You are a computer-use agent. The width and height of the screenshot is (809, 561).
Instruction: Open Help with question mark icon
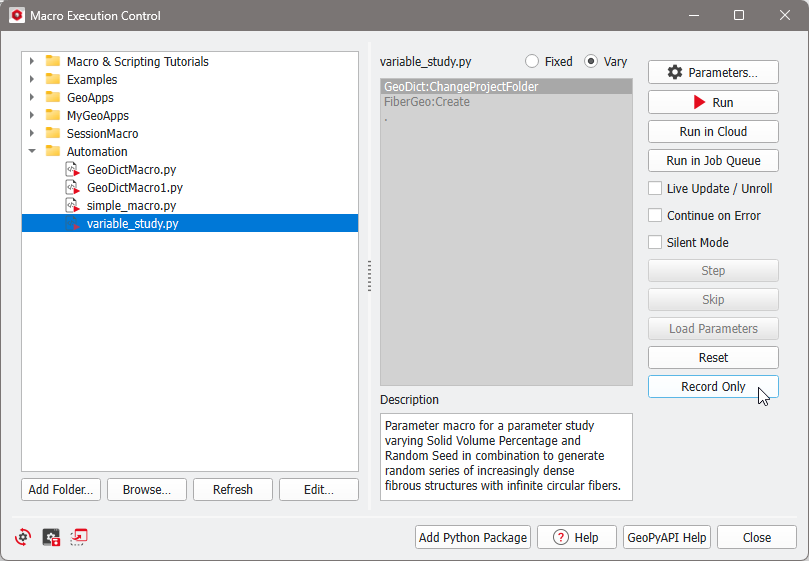[577, 537]
